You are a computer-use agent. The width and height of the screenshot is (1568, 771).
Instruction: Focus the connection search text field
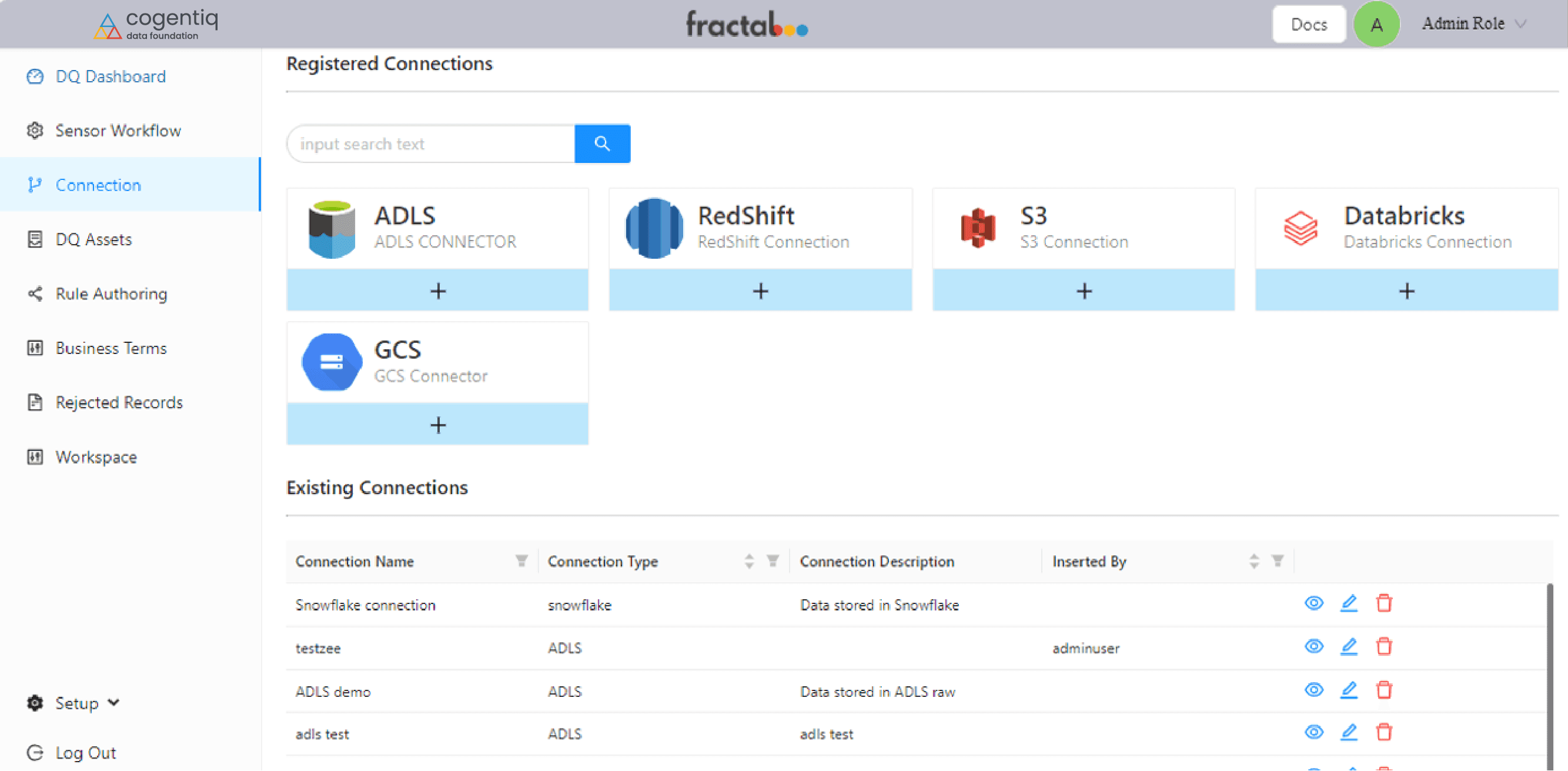tap(431, 143)
